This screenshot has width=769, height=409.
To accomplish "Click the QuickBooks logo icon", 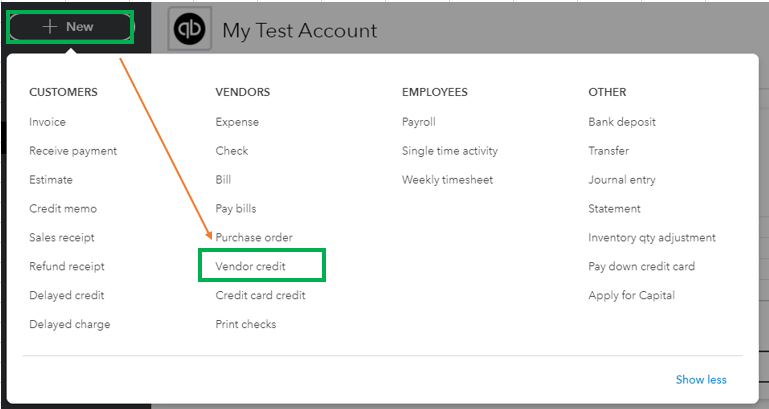I will 190,28.
